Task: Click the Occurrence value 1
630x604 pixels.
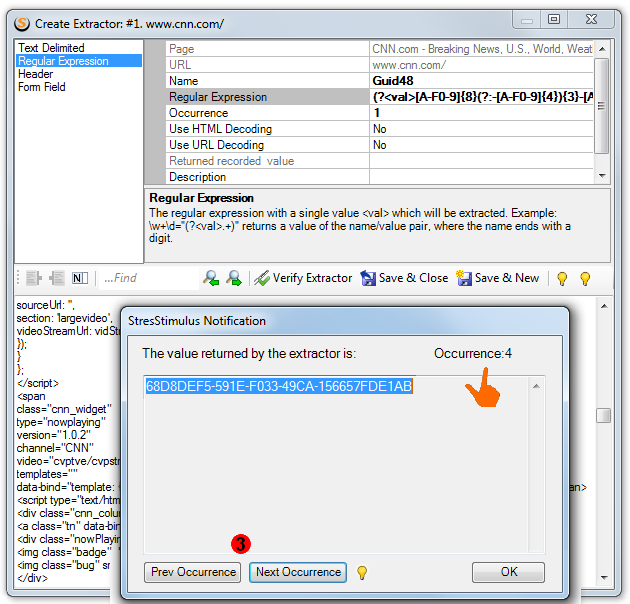Action: [x=481, y=113]
